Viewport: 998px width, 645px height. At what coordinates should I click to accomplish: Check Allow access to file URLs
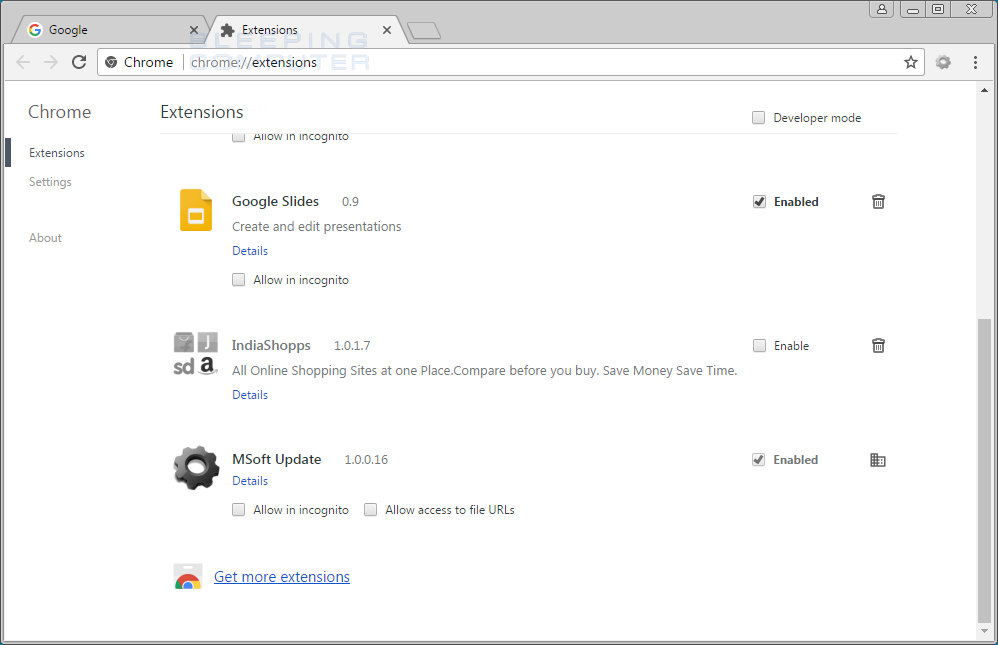[x=370, y=509]
